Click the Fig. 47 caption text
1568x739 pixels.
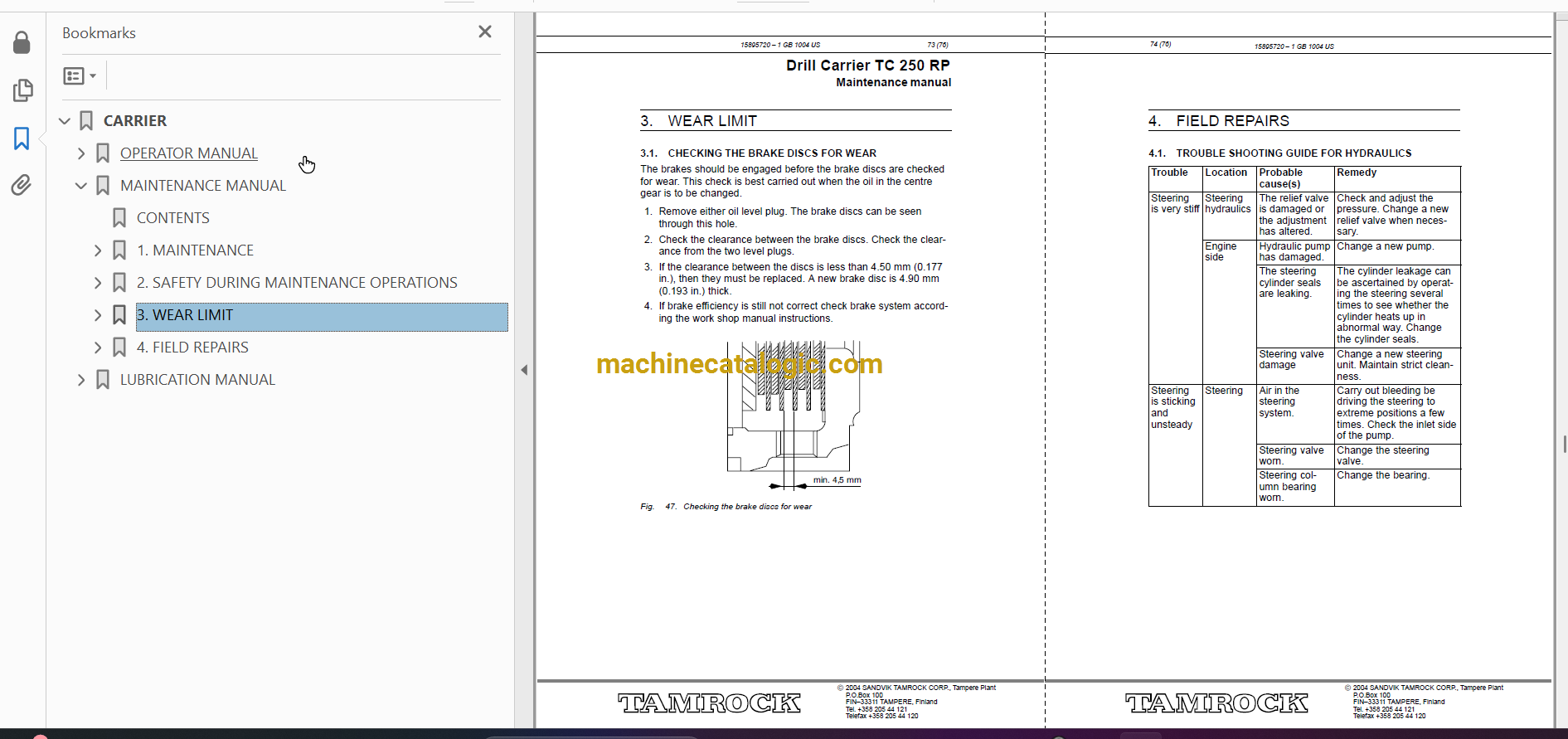(726, 507)
